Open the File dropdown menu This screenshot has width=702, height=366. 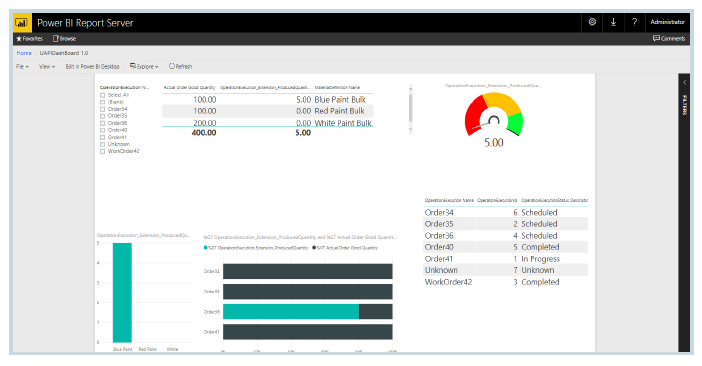click(22, 67)
